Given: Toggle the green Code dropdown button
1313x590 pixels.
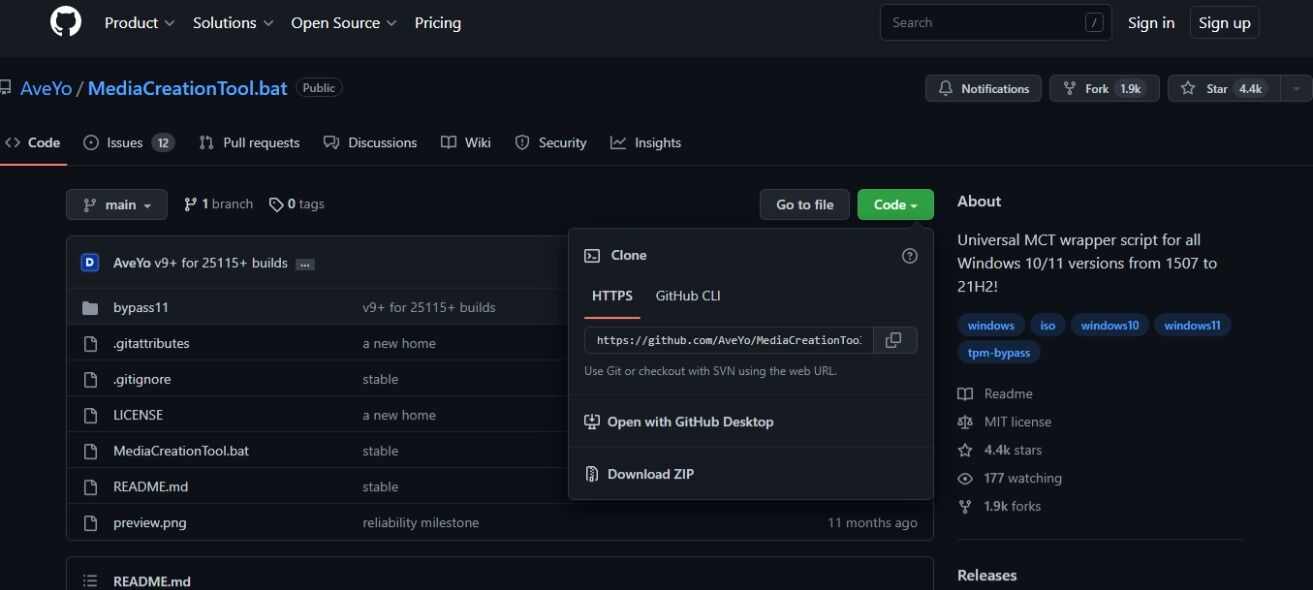Looking at the screenshot, I should tap(895, 205).
